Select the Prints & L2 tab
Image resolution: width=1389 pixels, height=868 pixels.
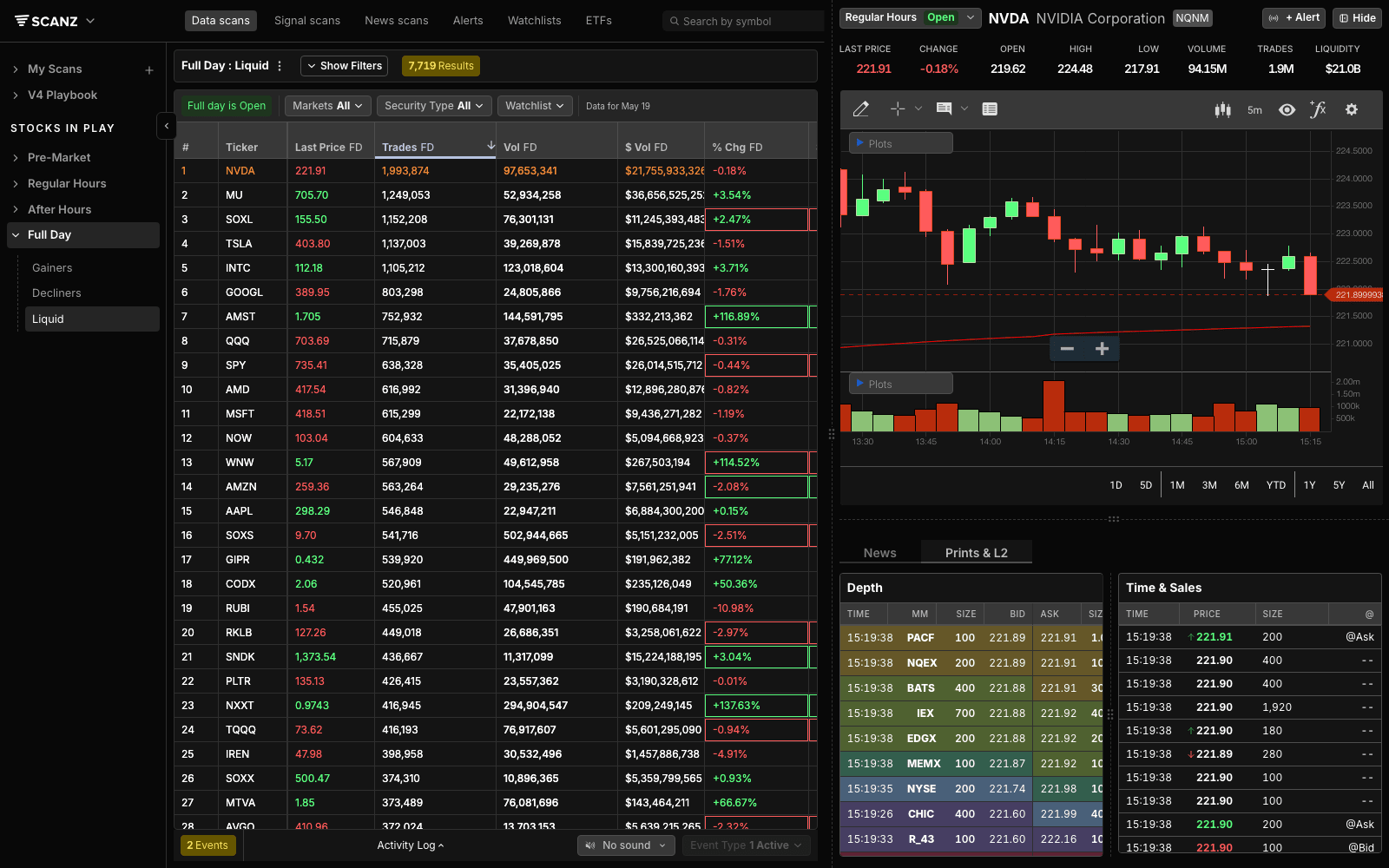coord(977,552)
